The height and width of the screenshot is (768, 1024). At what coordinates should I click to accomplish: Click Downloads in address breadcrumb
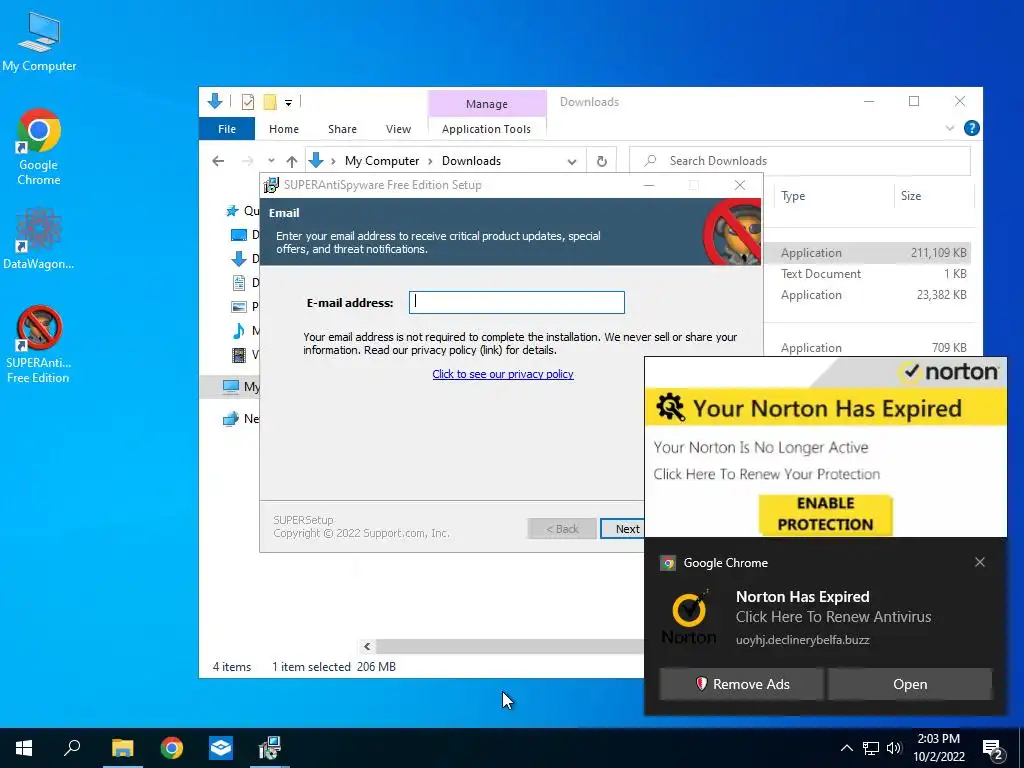click(471, 161)
